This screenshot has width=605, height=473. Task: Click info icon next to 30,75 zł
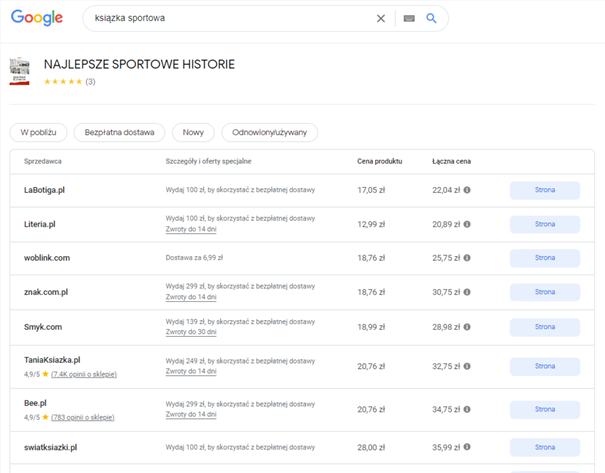[x=467, y=292]
